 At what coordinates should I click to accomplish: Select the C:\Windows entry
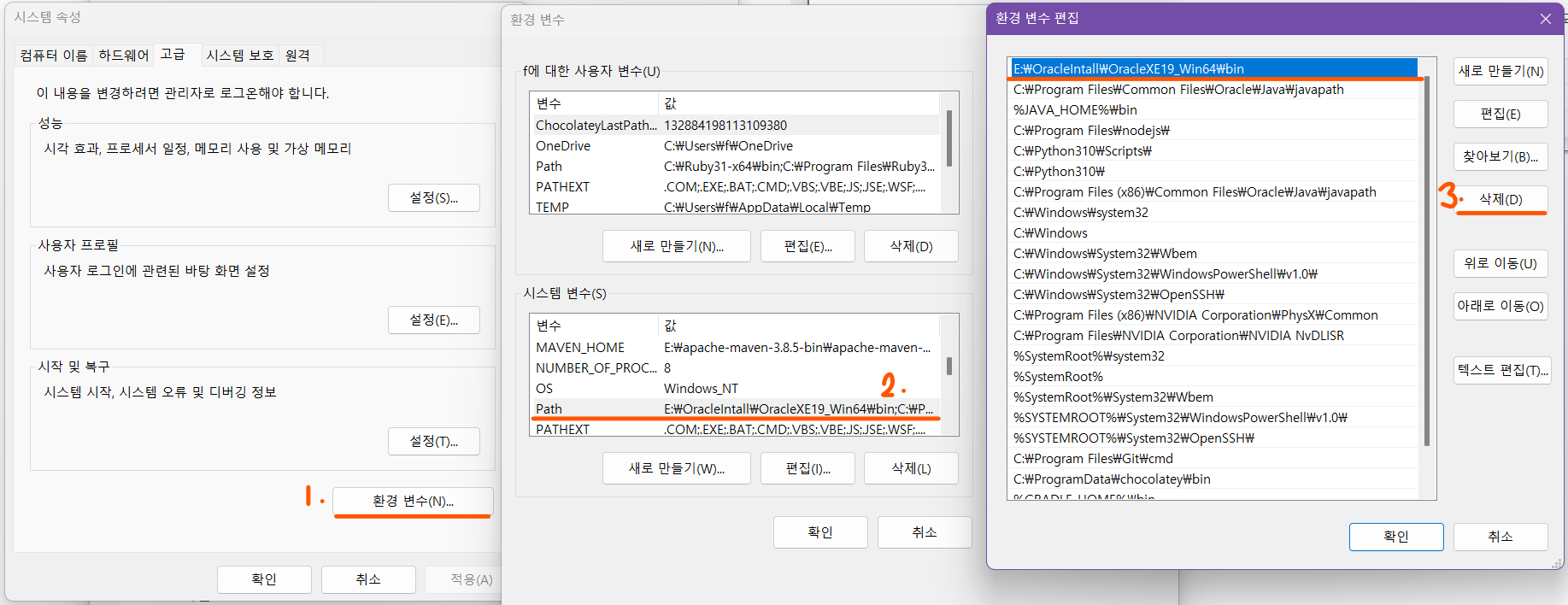(1213, 232)
